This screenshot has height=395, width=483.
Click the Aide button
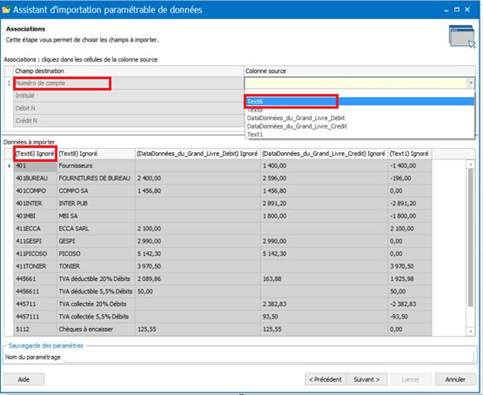(24, 379)
